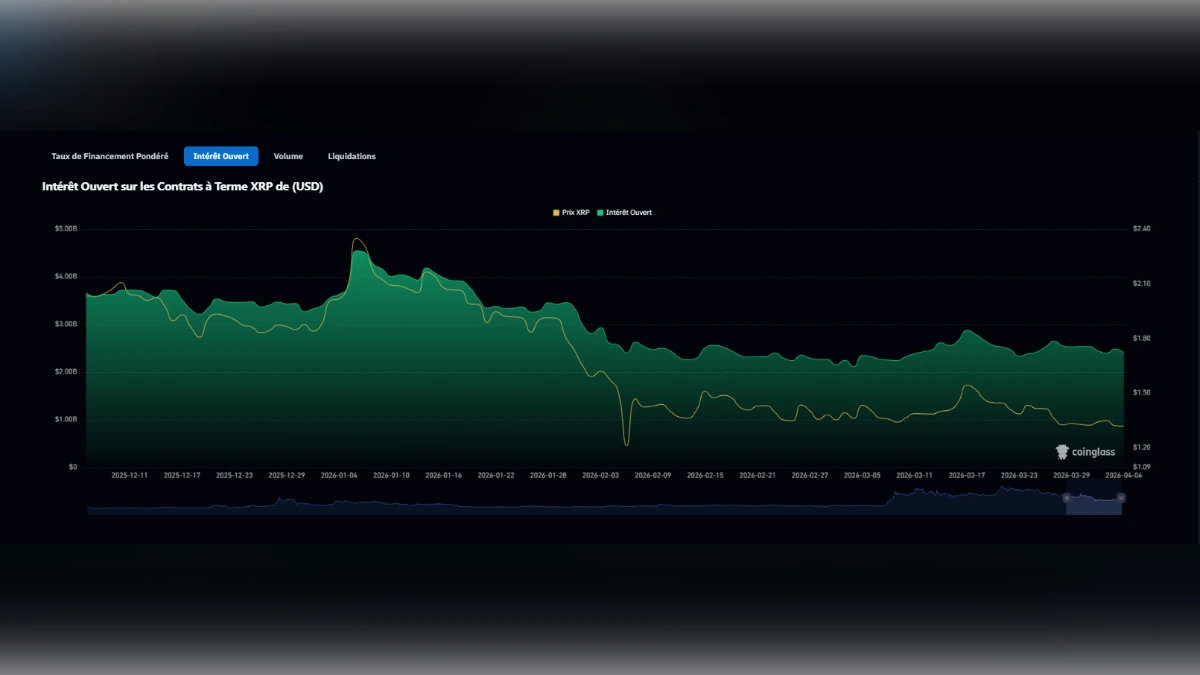Viewport: 1200px width, 675px height.
Task: Reselect the active Intérêt Ouvert tab
Action: (220, 156)
